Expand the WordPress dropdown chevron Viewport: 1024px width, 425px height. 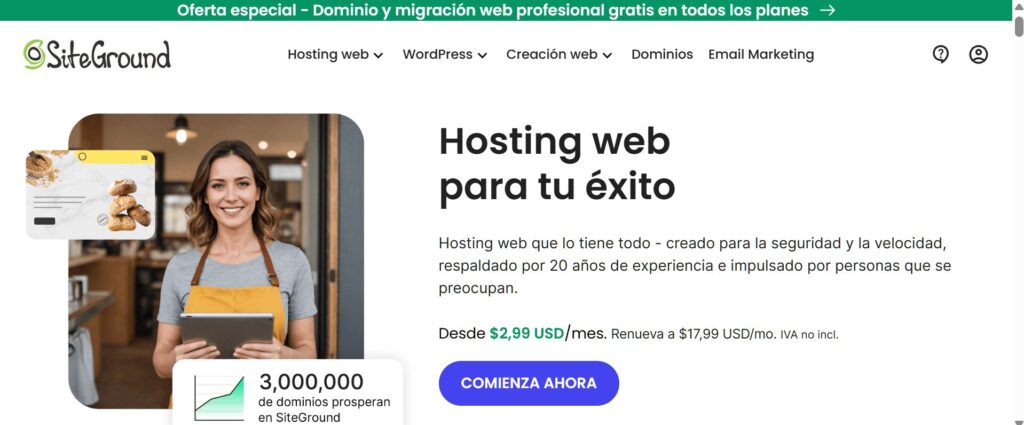(482, 55)
